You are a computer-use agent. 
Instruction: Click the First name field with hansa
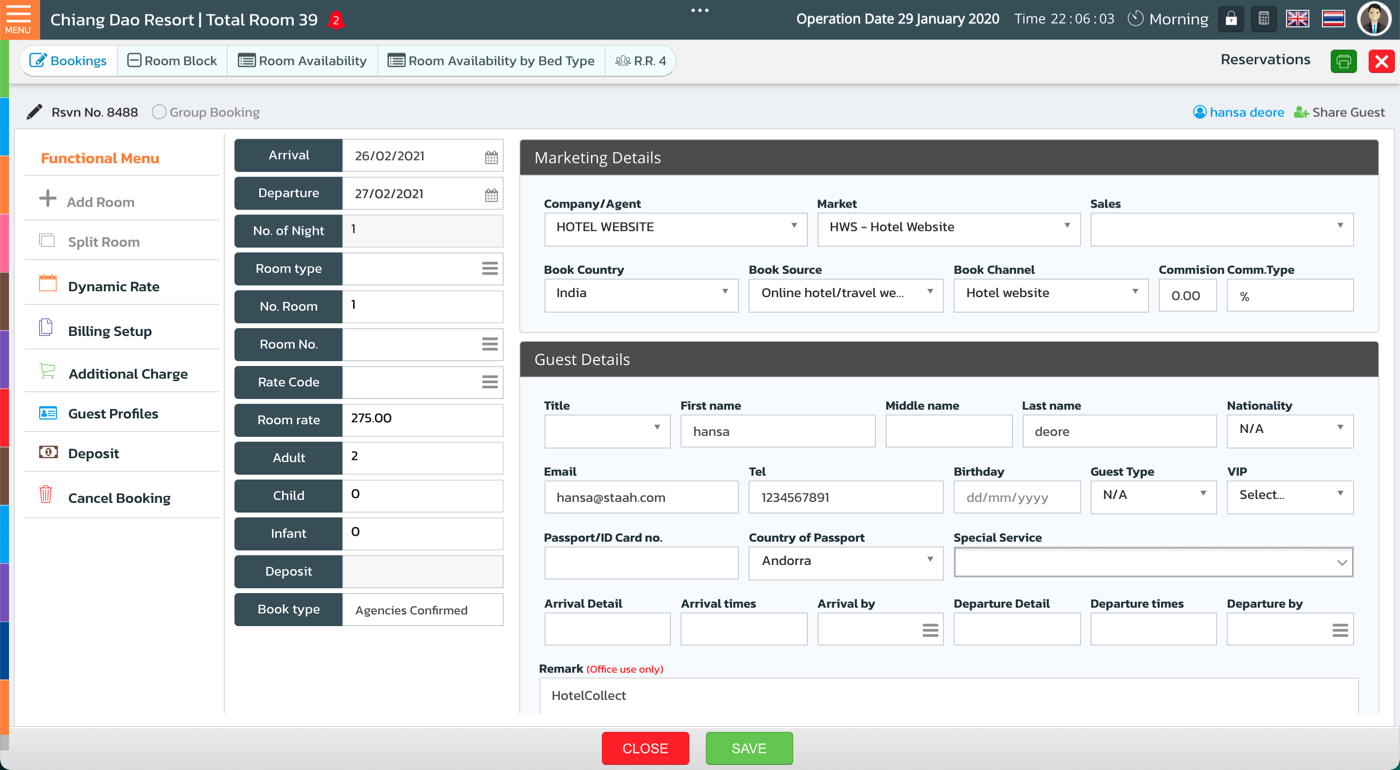[778, 431]
